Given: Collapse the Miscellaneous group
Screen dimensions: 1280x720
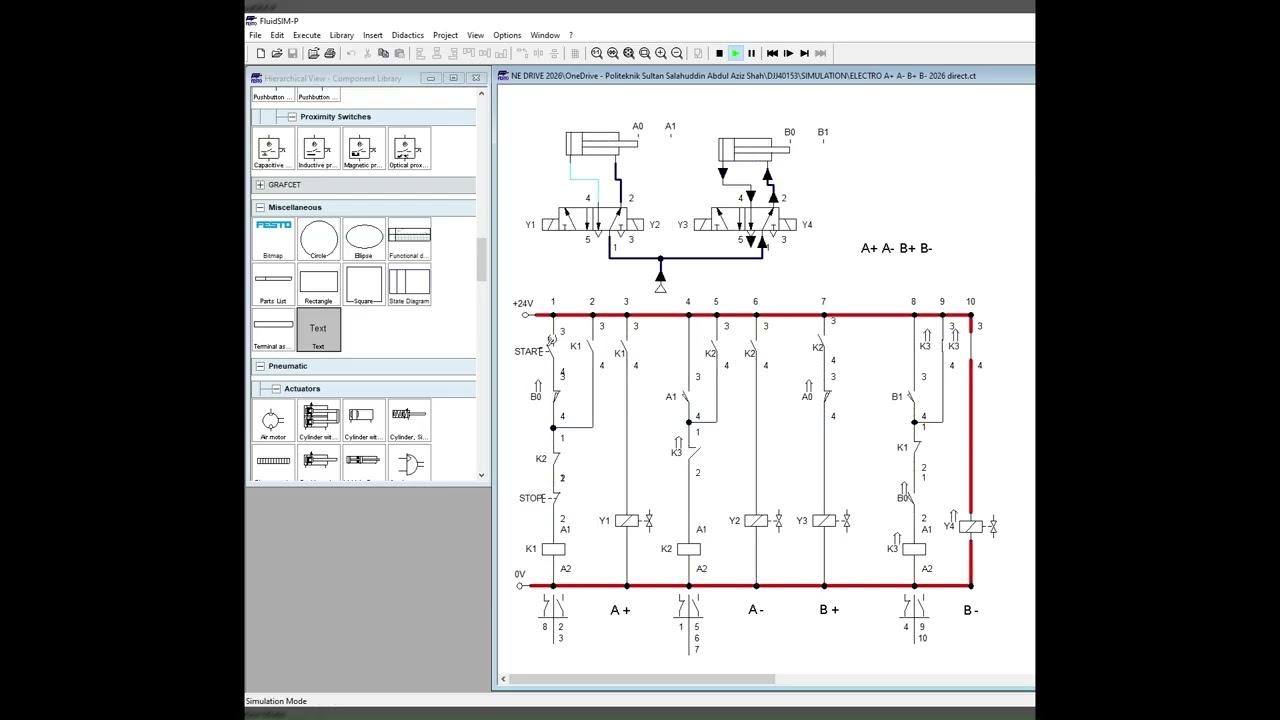Looking at the screenshot, I should 260,208.
